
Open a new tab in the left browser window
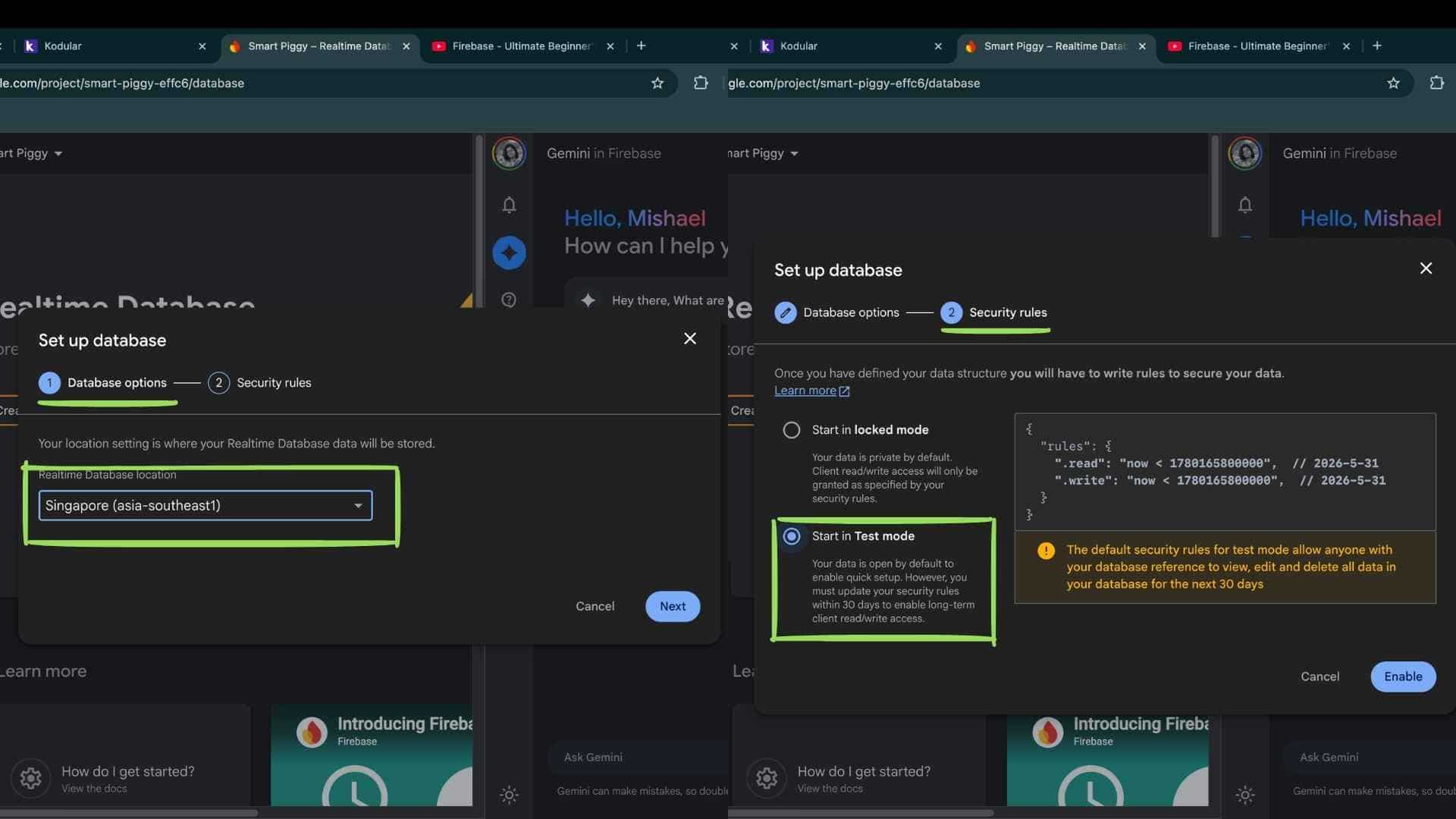tap(642, 45)
